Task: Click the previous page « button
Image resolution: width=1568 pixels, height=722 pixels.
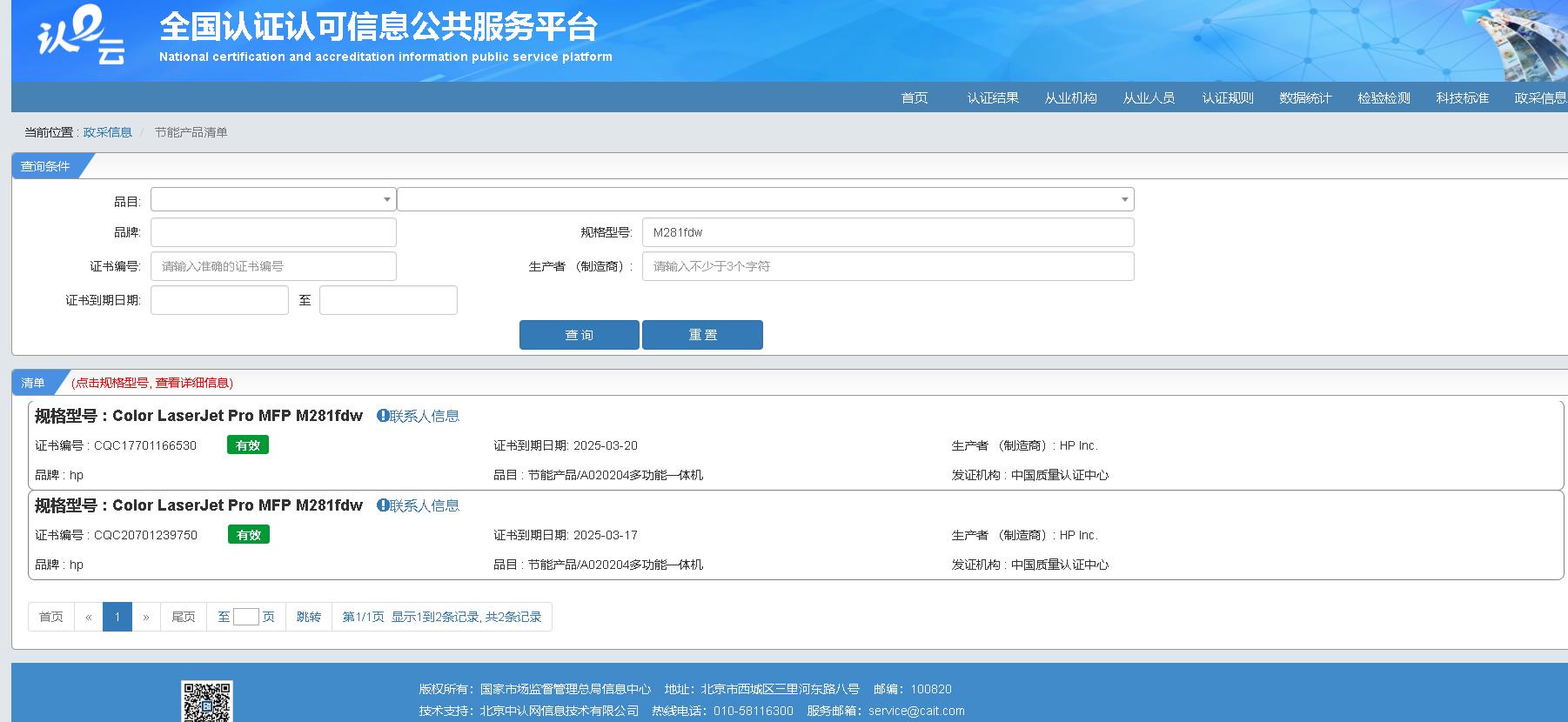Action: tap(89, 617)
